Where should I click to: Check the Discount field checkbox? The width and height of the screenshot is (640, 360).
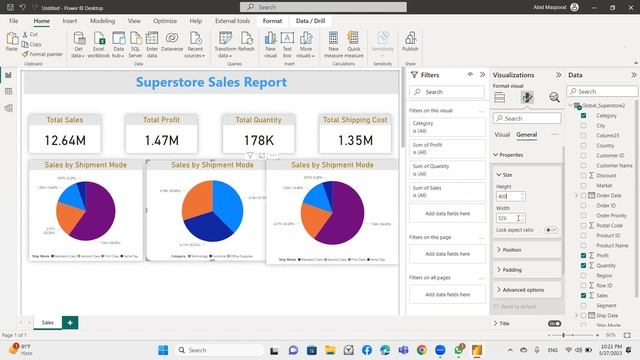point(583,175)
